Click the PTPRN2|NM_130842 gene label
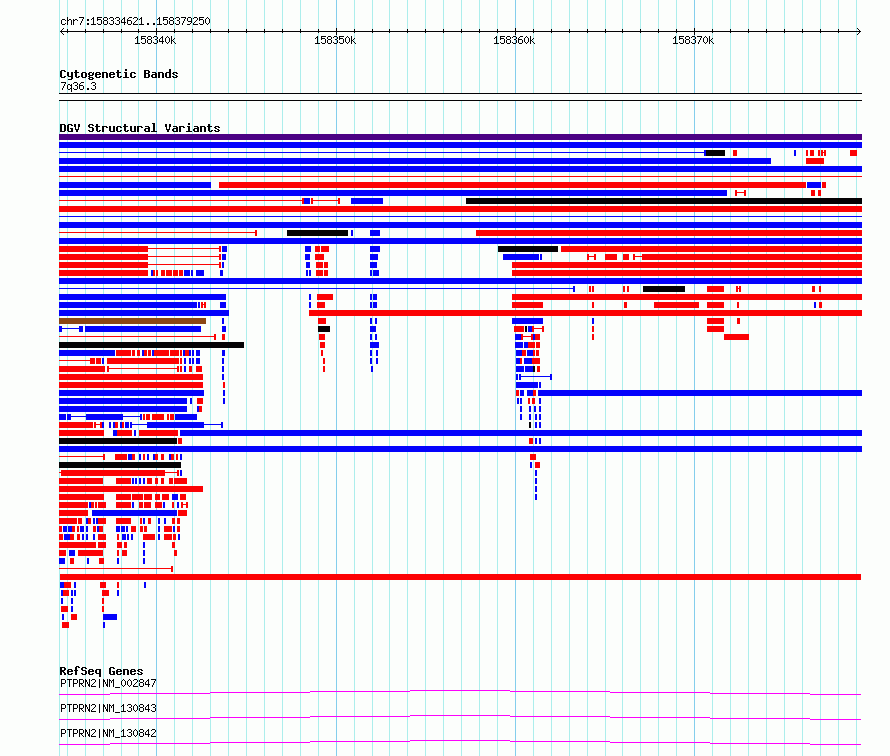This screenshot has width=890, height=756. click(x=108, y=733)
